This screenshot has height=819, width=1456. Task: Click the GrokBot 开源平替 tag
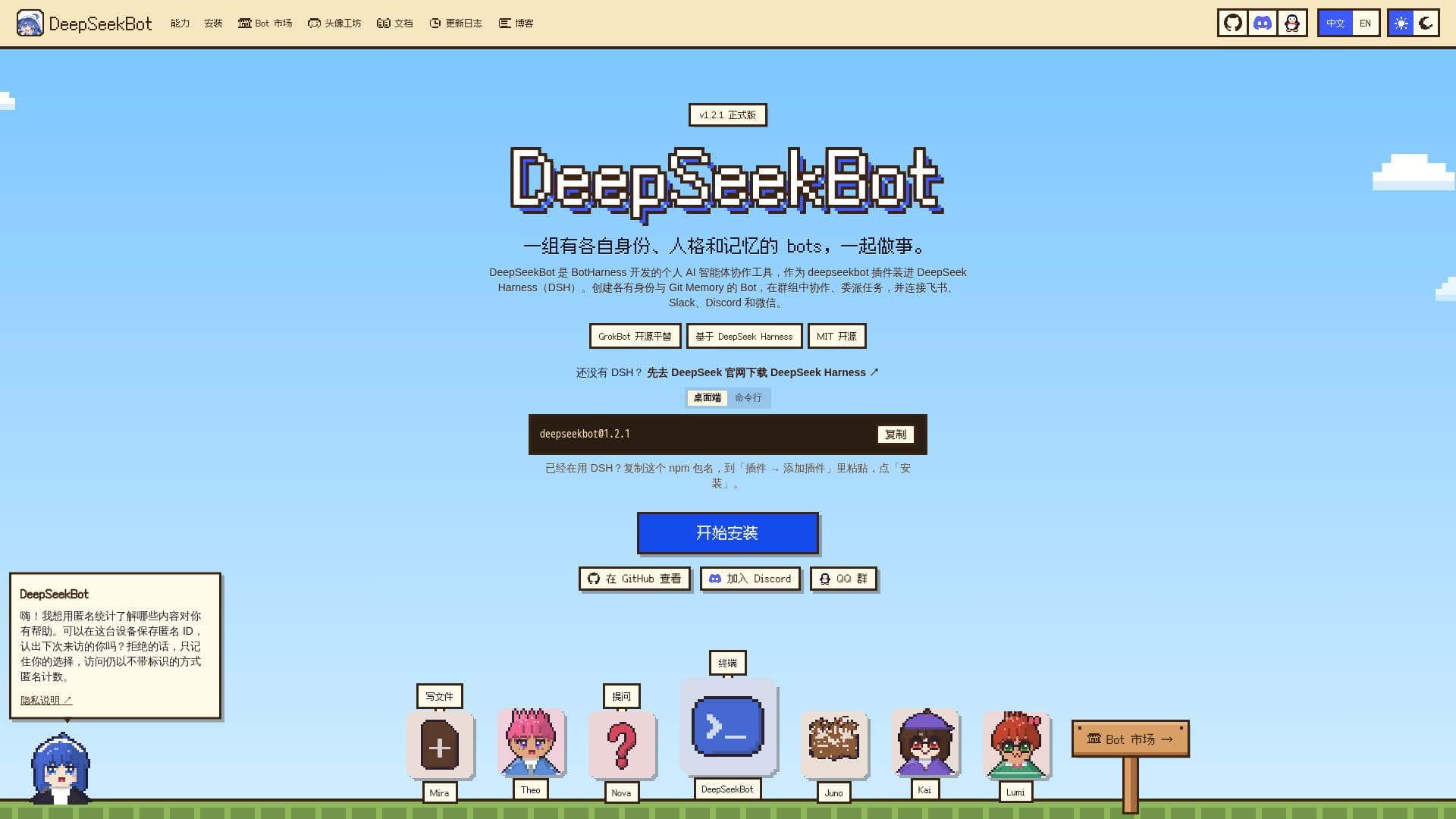pos(635,336)
